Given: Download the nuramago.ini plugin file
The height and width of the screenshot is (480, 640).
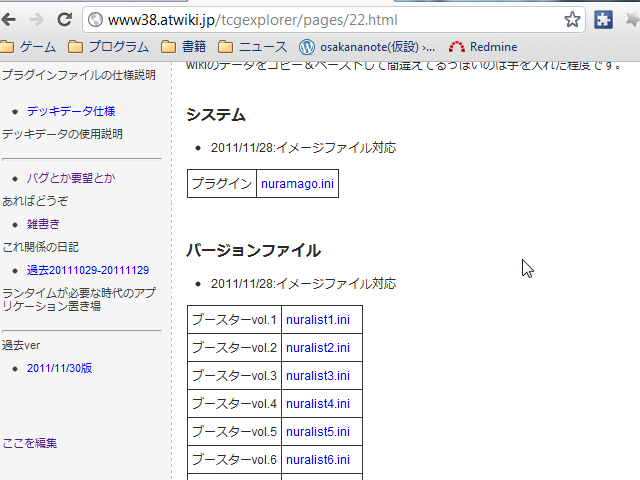Looking at the screenshot, I should (297, 184).
